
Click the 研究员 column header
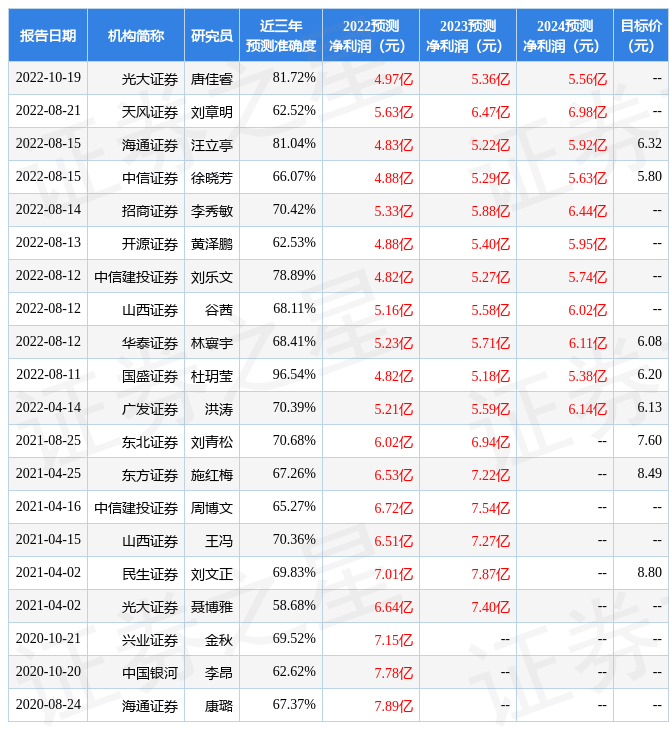tap(212, 35)
